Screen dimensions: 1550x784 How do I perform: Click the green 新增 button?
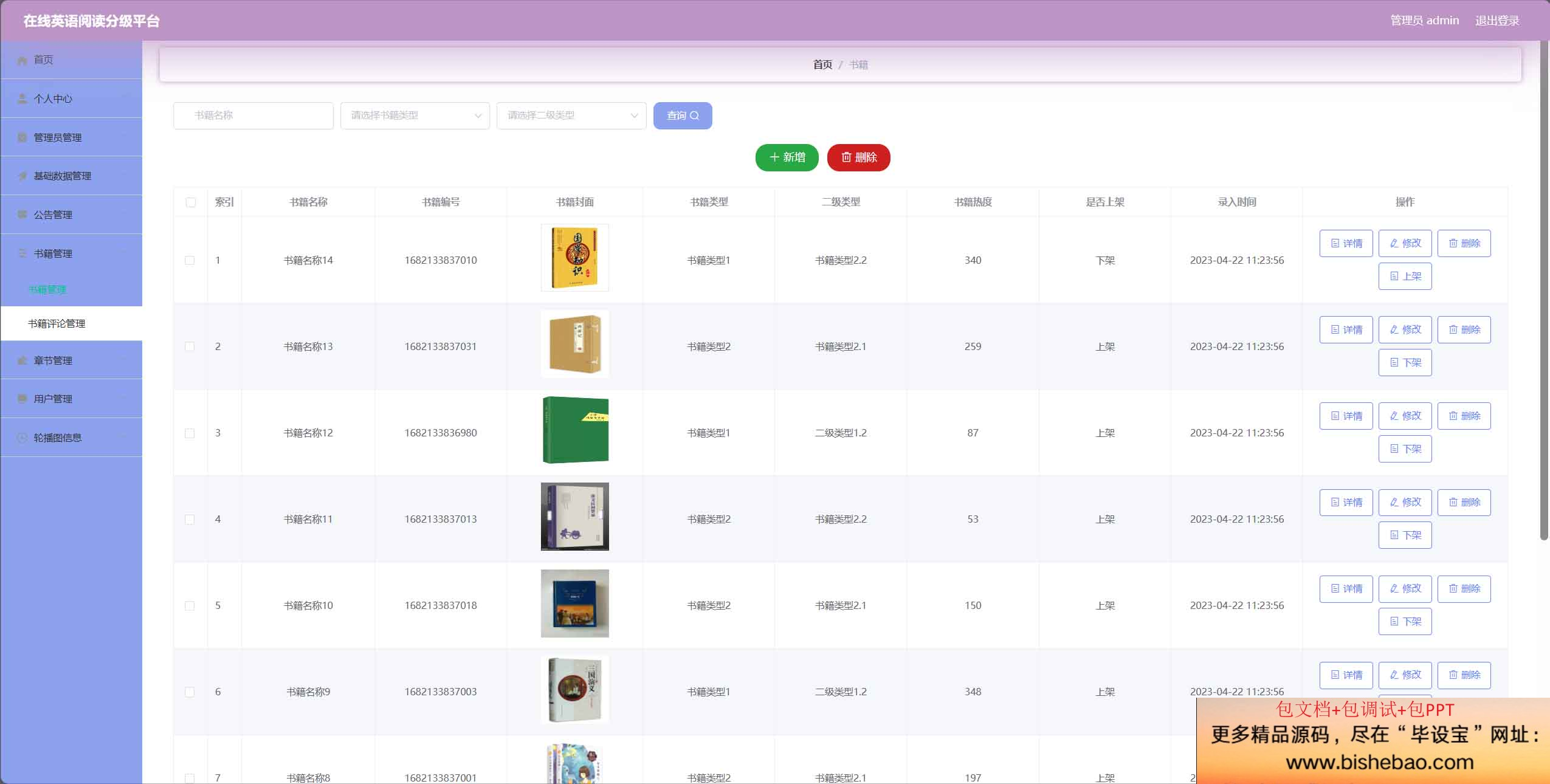tap(787, 157)
